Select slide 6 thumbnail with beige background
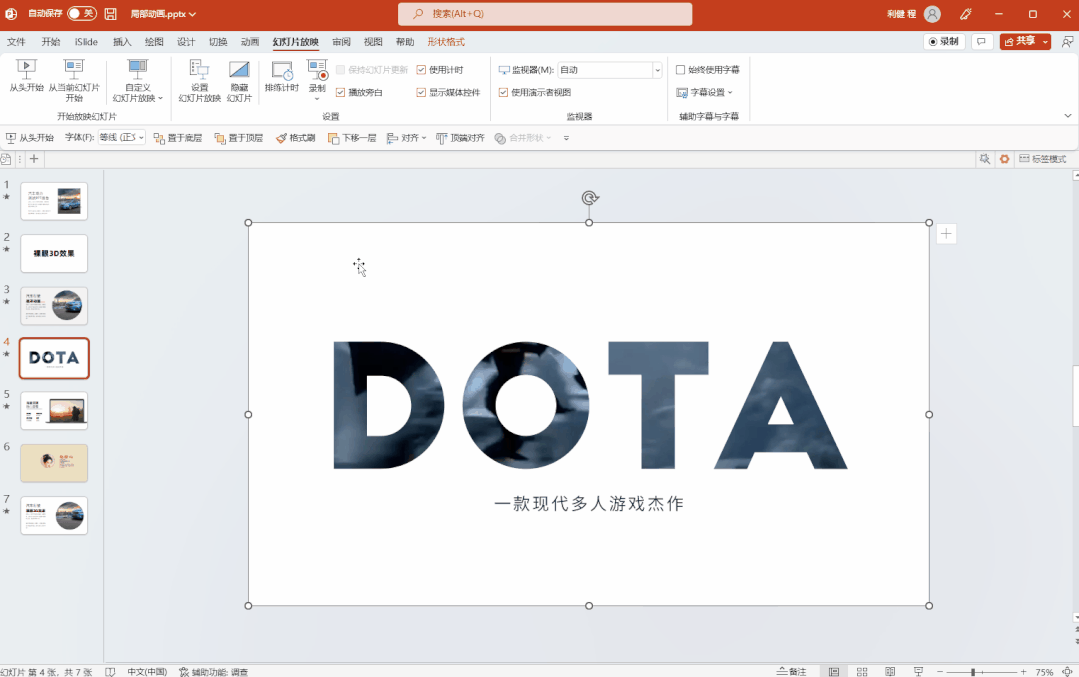 54,462
